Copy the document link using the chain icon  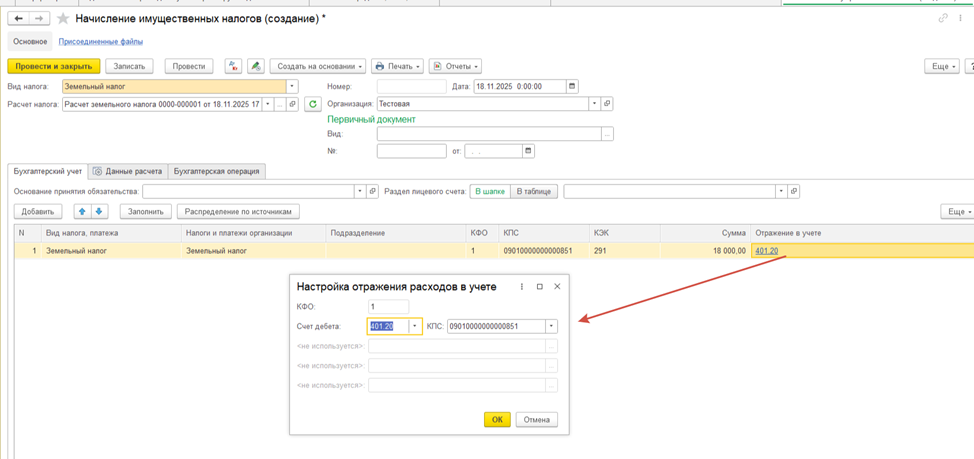click(944, 19)
